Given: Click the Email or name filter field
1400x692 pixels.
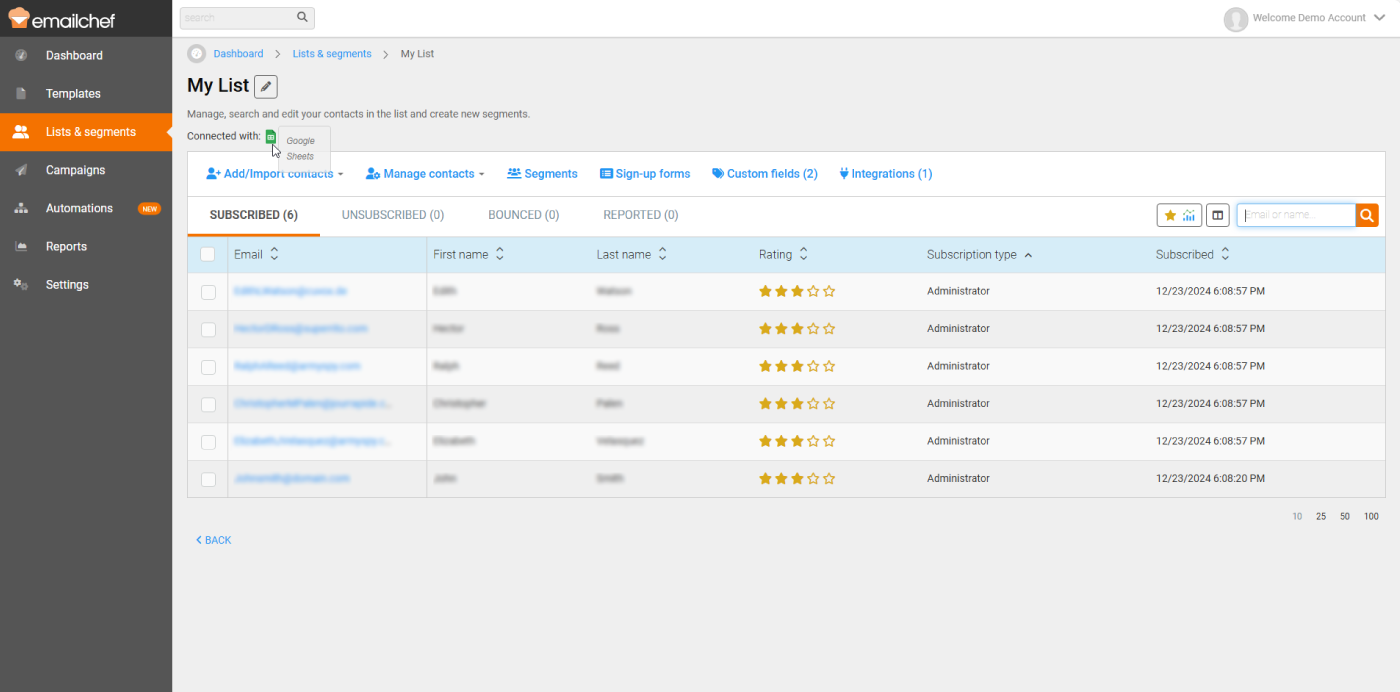Looking at the screenshot, I should (1295, 215).
